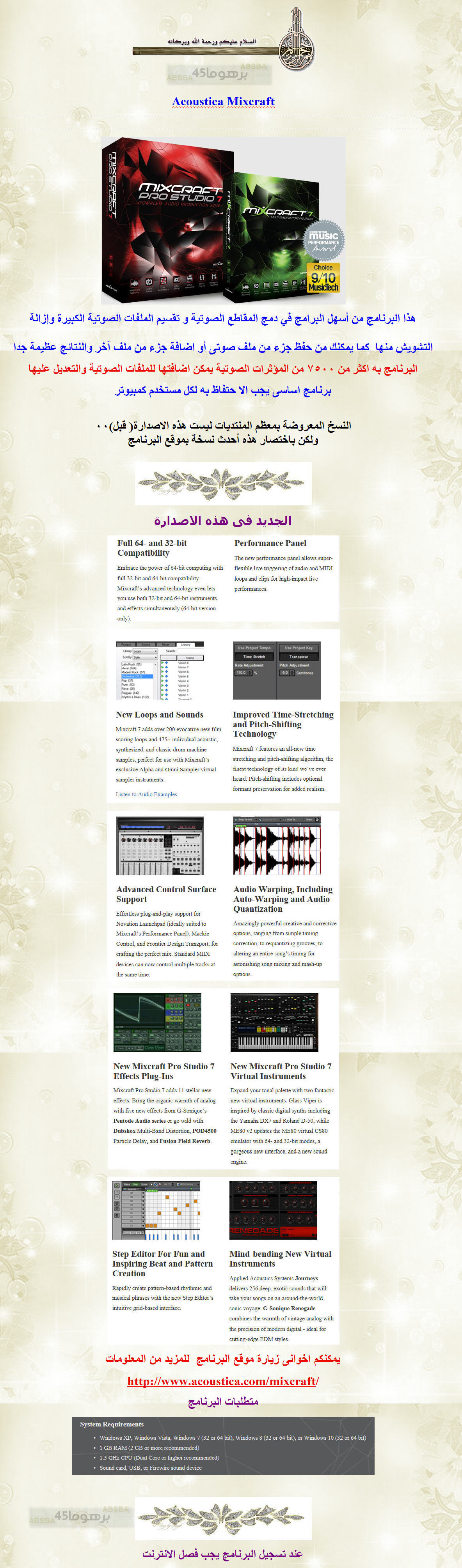Open the Library 'Loops' dropdown
Image resolution: width=462 pixels, height=1568 pixels.
(x=145, y=651)
